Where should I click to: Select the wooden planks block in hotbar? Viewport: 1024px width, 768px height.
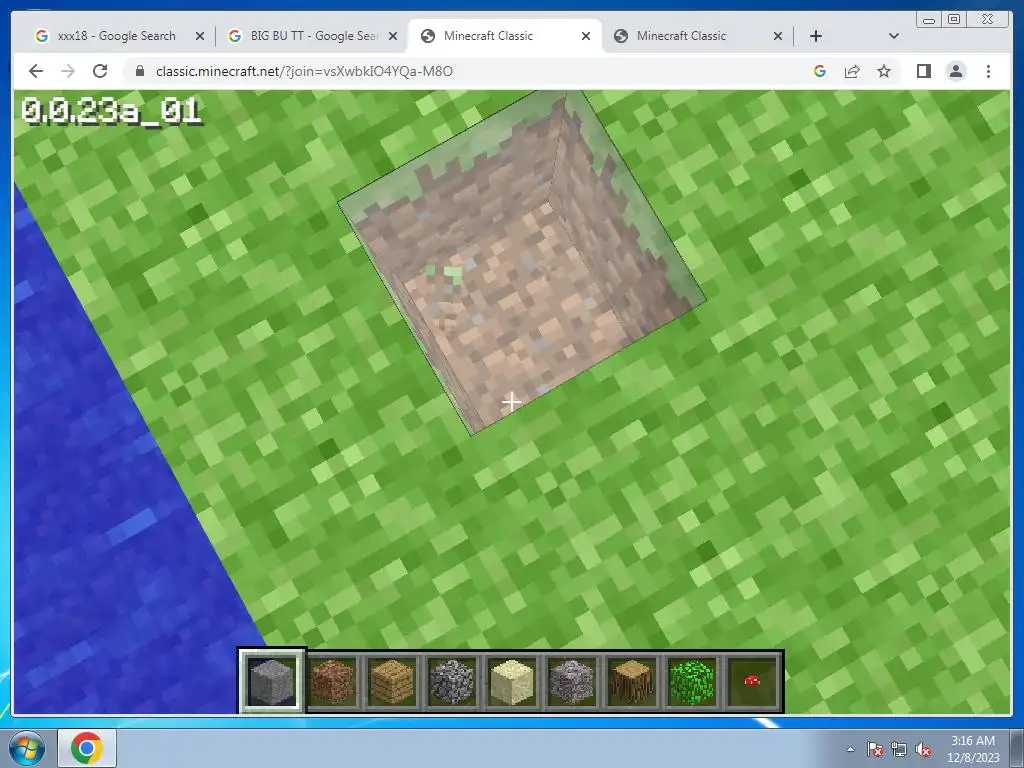pyautogui.click(x=392, y=682)
